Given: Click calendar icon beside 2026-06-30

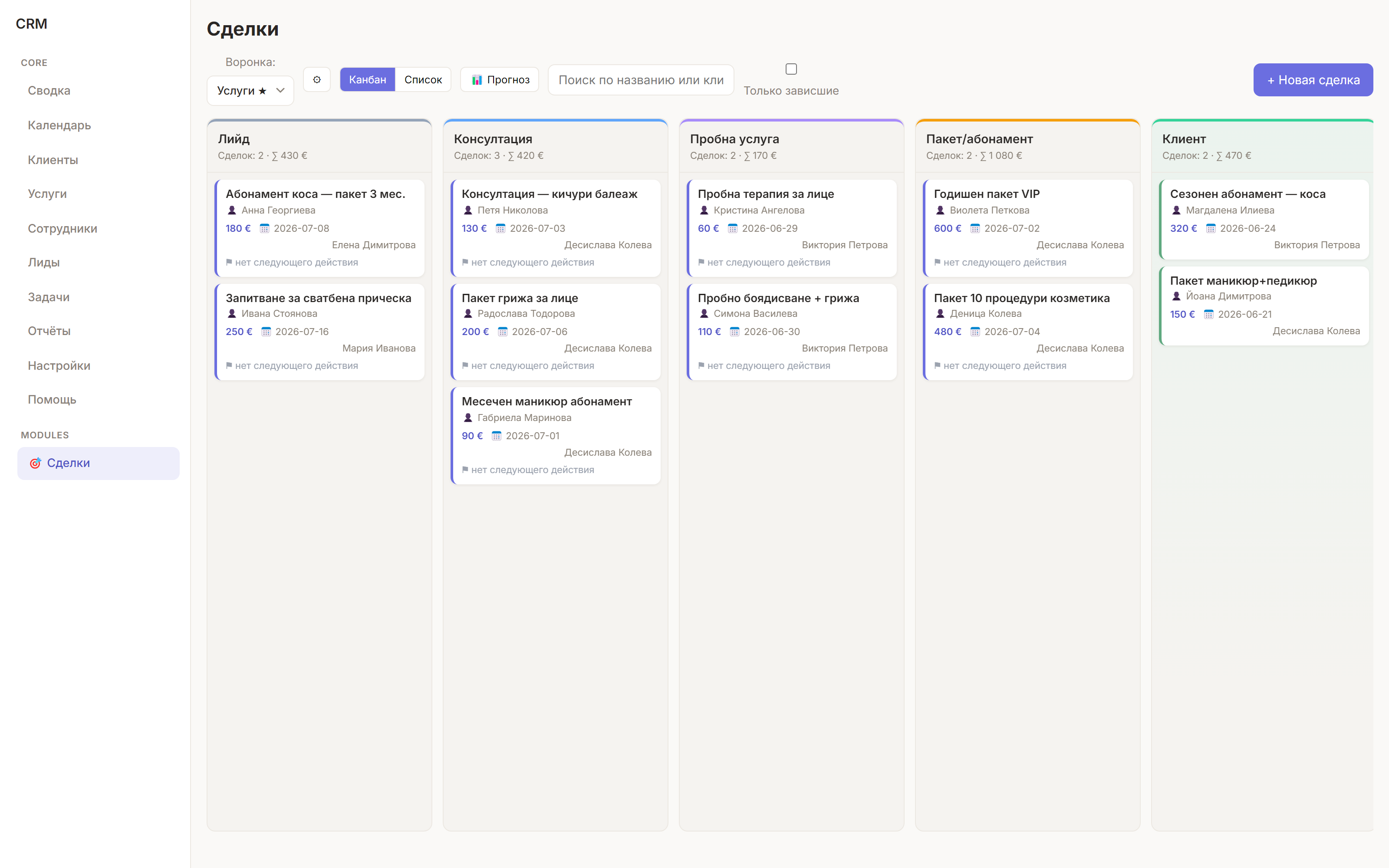Looking at the screenshot, I should pos(735,332).
